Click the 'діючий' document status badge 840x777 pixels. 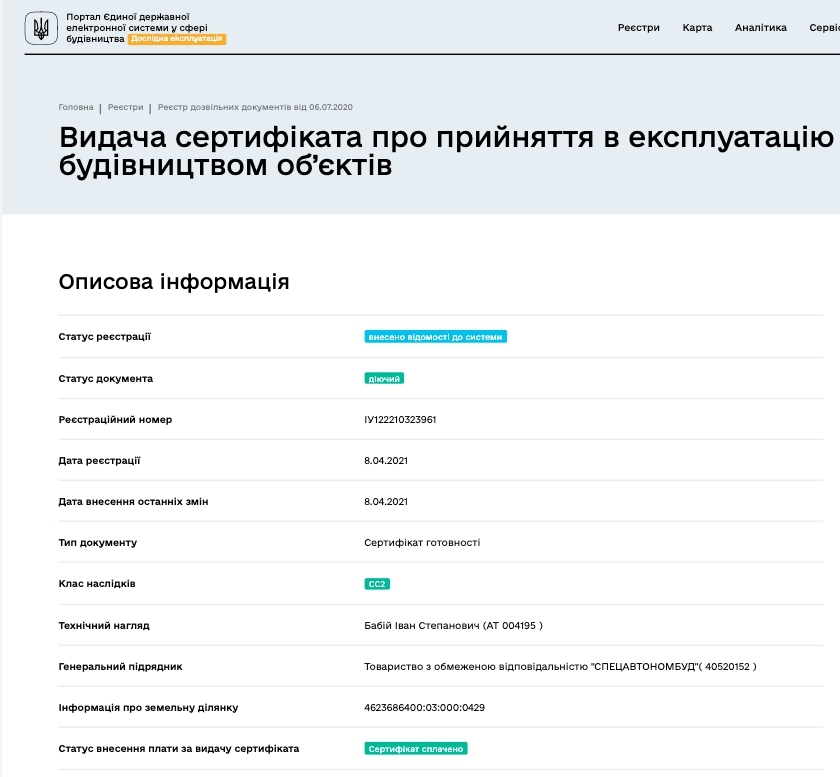384,378
